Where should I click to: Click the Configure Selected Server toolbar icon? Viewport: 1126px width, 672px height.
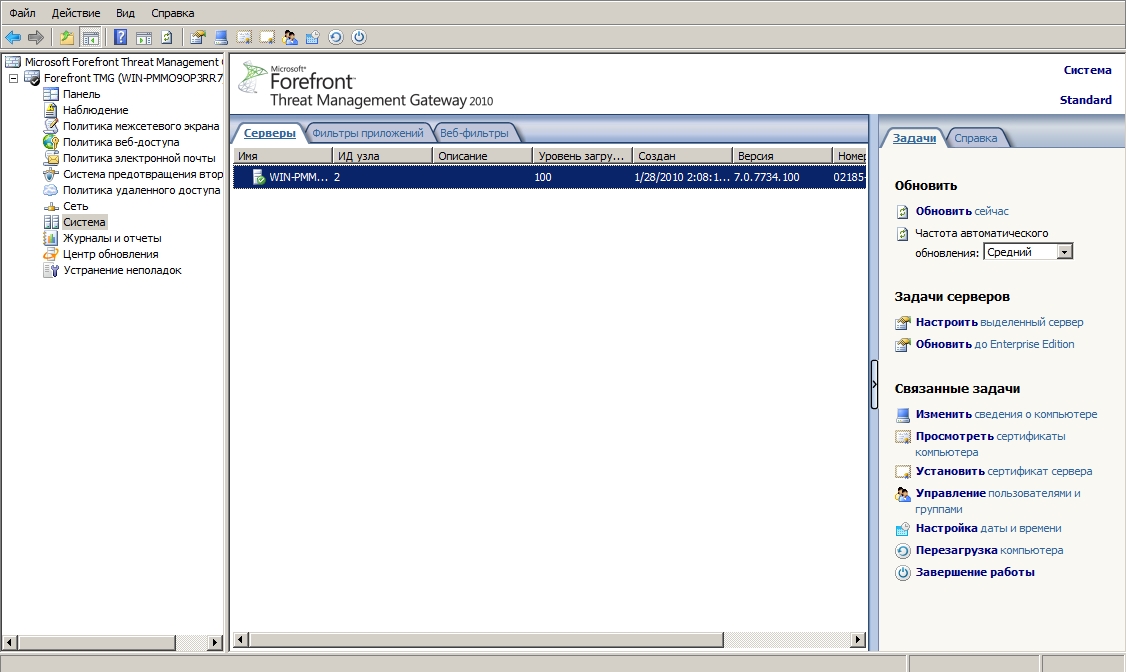[198, 37]
